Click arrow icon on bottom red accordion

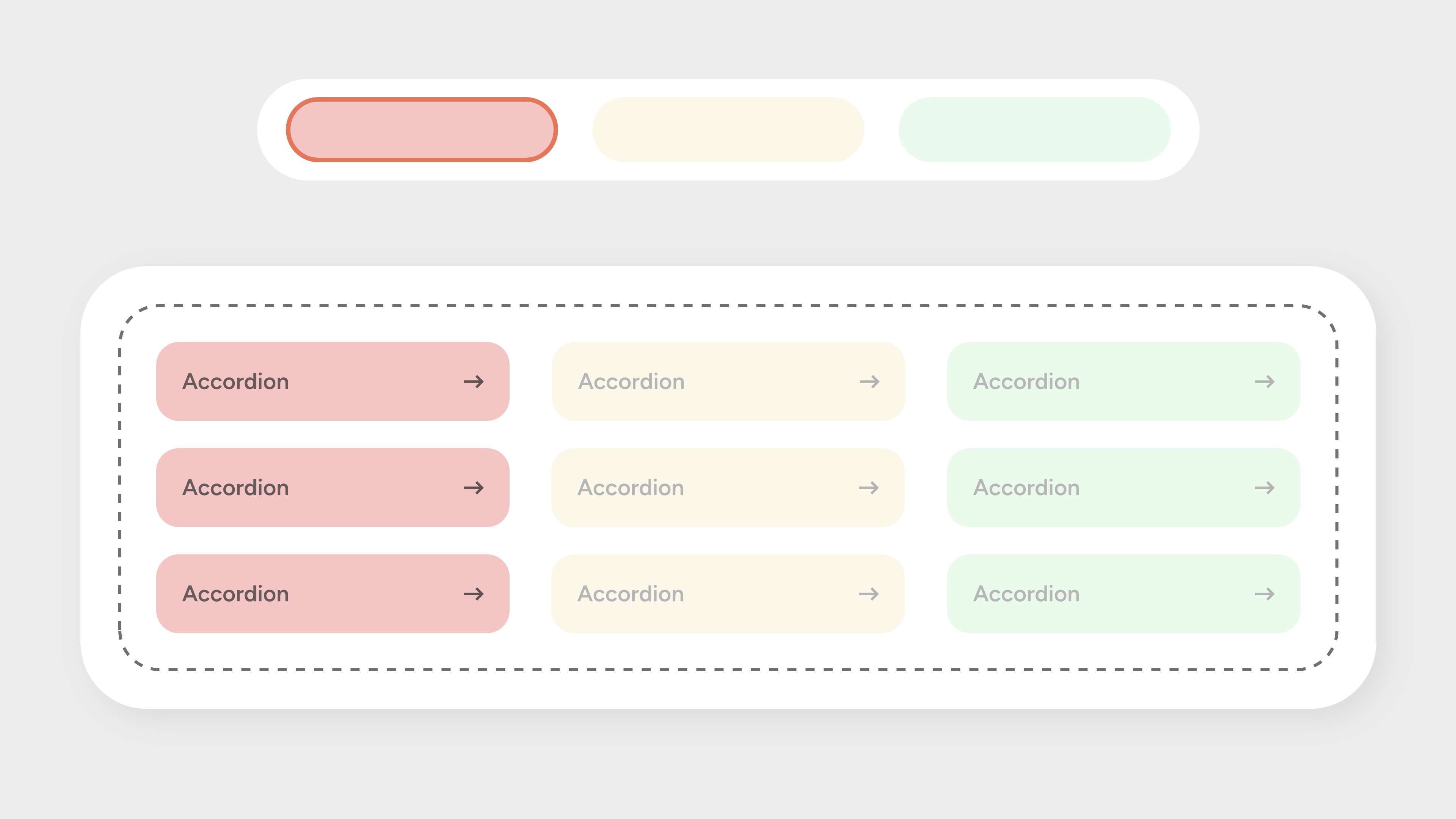coord(474,594)
